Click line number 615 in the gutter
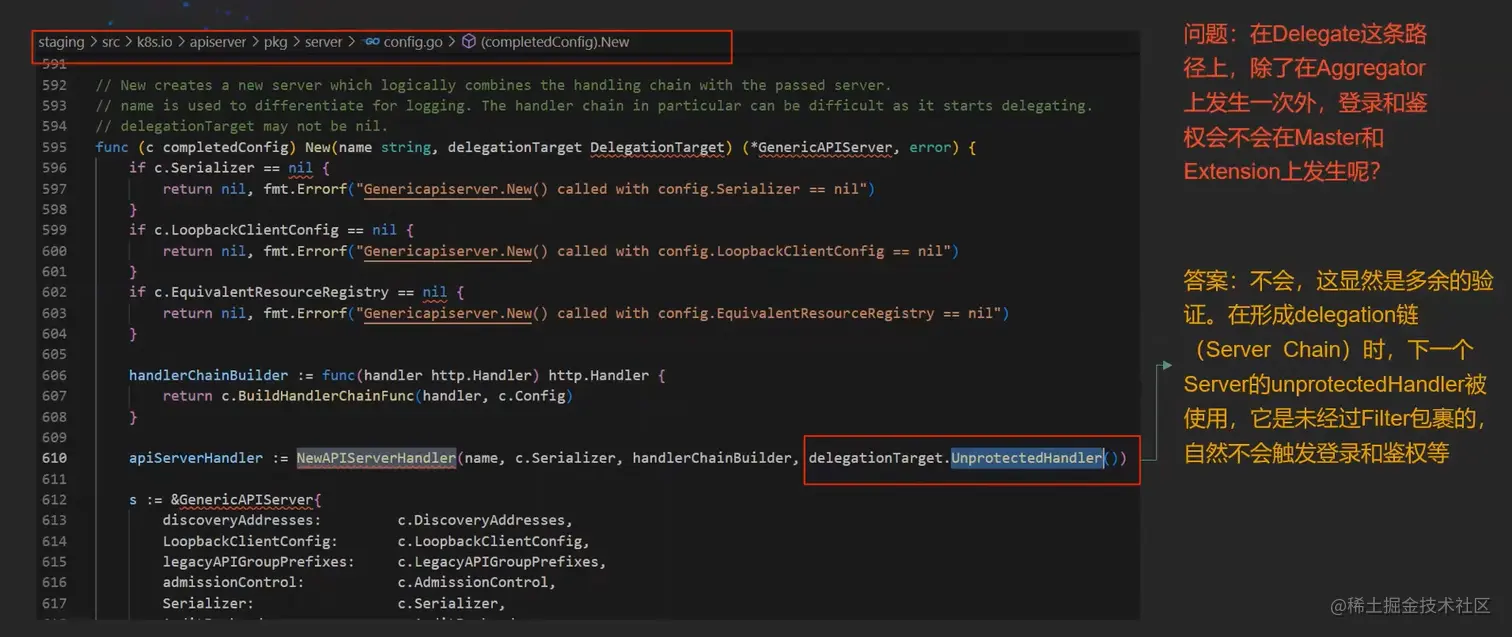 point(55,562)
